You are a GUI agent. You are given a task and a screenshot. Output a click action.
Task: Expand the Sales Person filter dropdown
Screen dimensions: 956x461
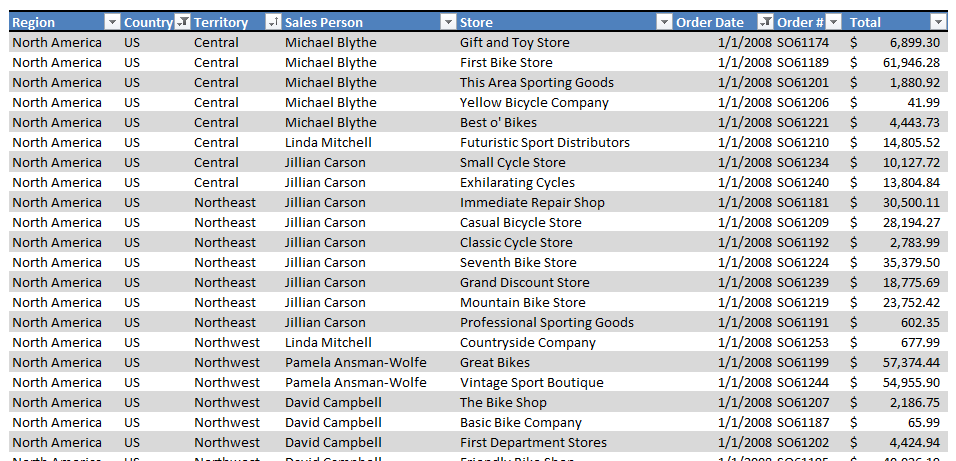click(448, 23)
